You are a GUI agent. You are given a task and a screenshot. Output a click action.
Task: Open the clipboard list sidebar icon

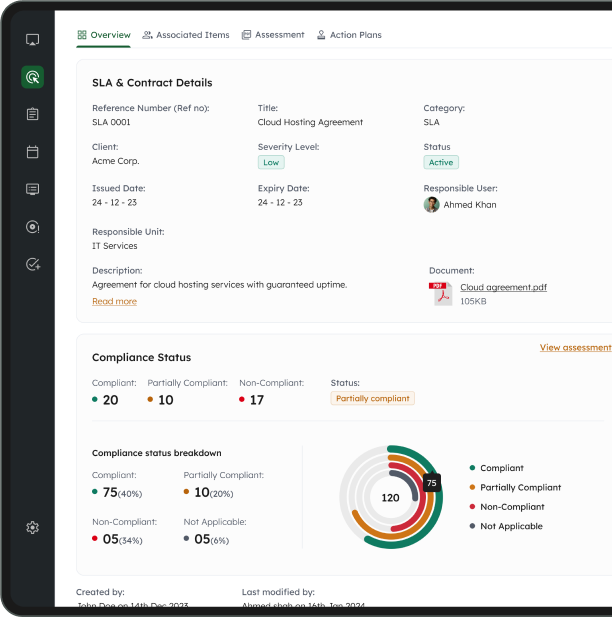[32, 114]
